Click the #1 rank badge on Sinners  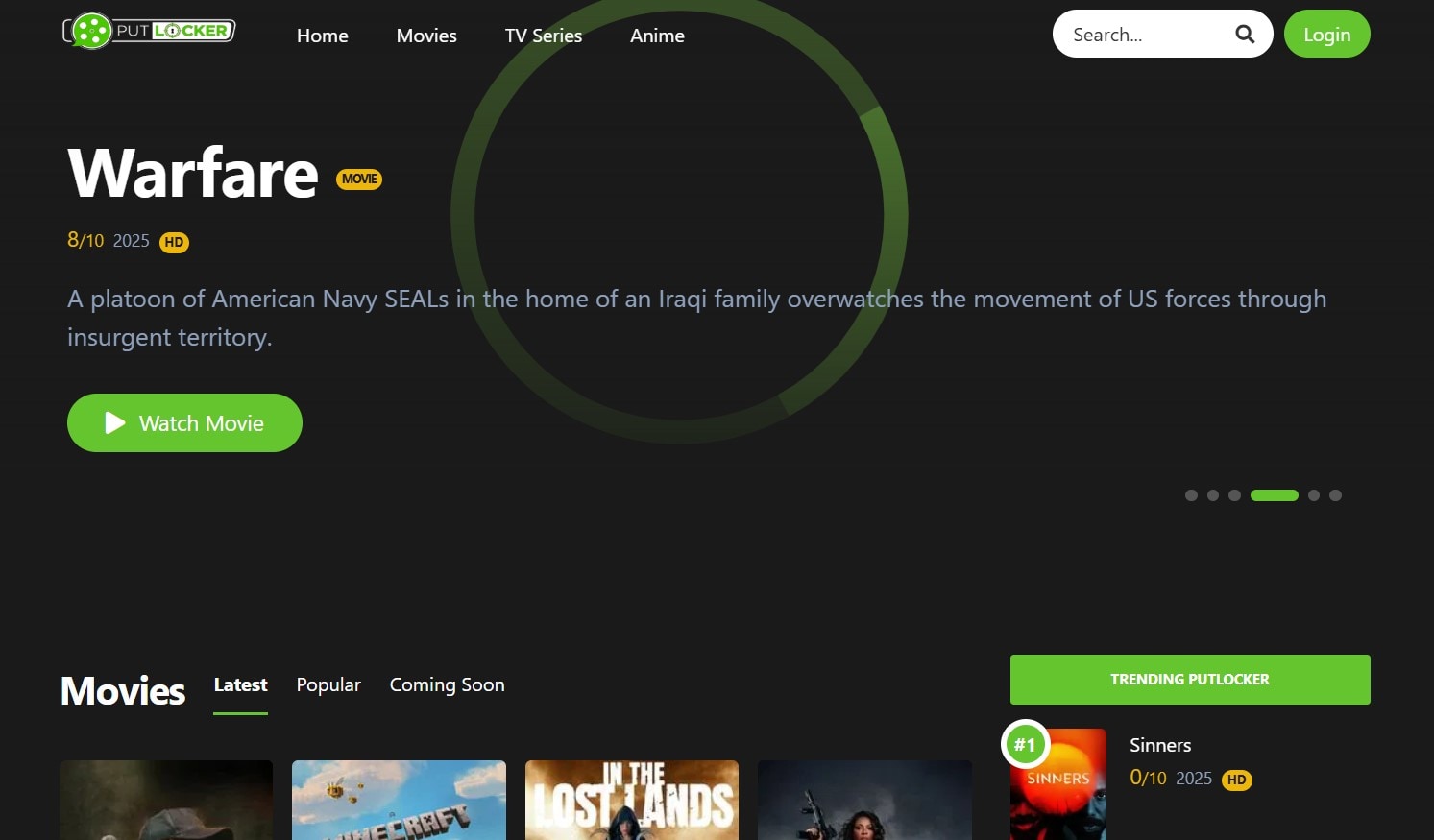(1025, 744)
